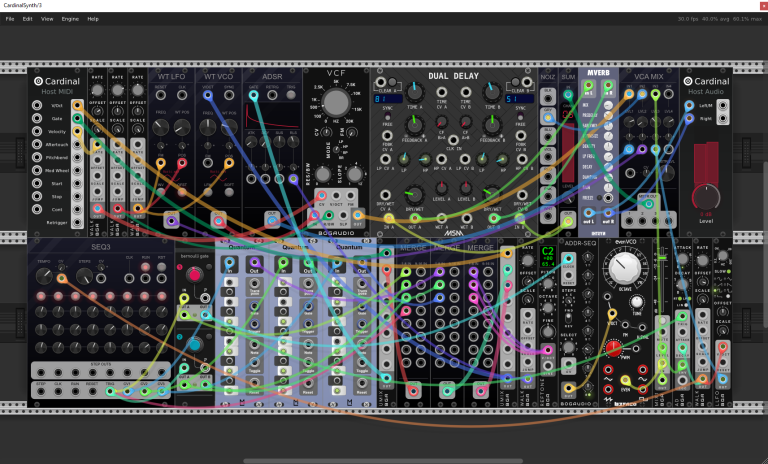Screen dimensions: 768x464
Task: Click the VCA MIX IN4 input jack
Action: point(669,94)
